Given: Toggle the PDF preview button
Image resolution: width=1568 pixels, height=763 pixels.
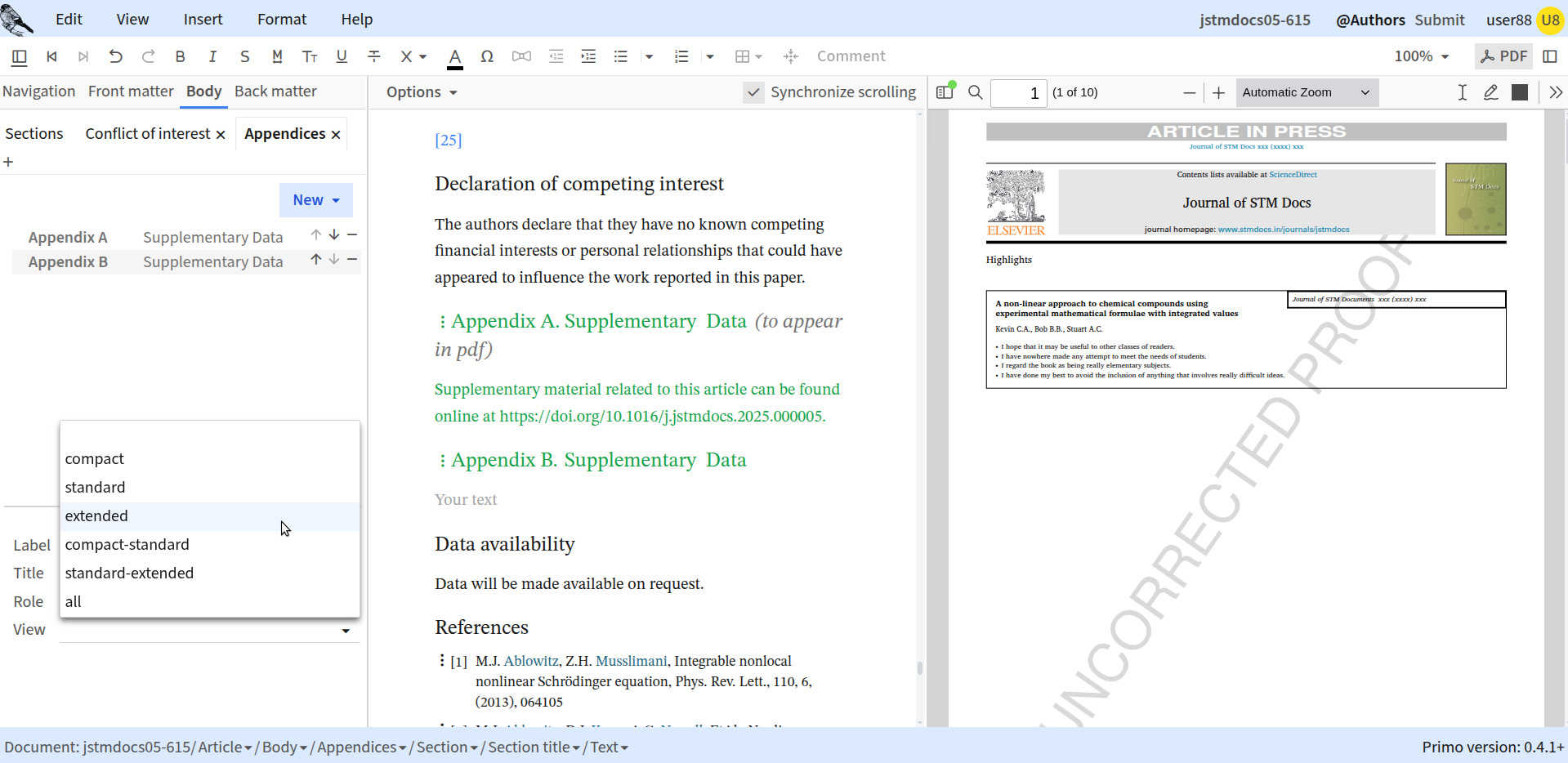Looking at the screenshot, I should [1503, 56].
